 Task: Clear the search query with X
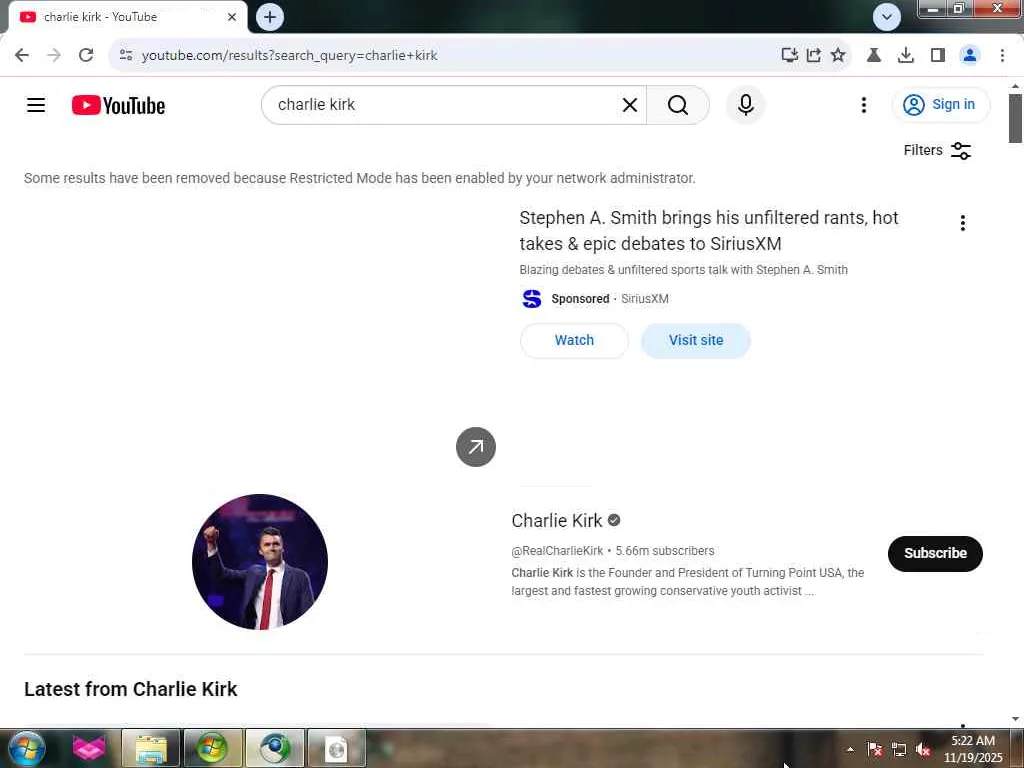pyautogui.click(x=630, y=104)
